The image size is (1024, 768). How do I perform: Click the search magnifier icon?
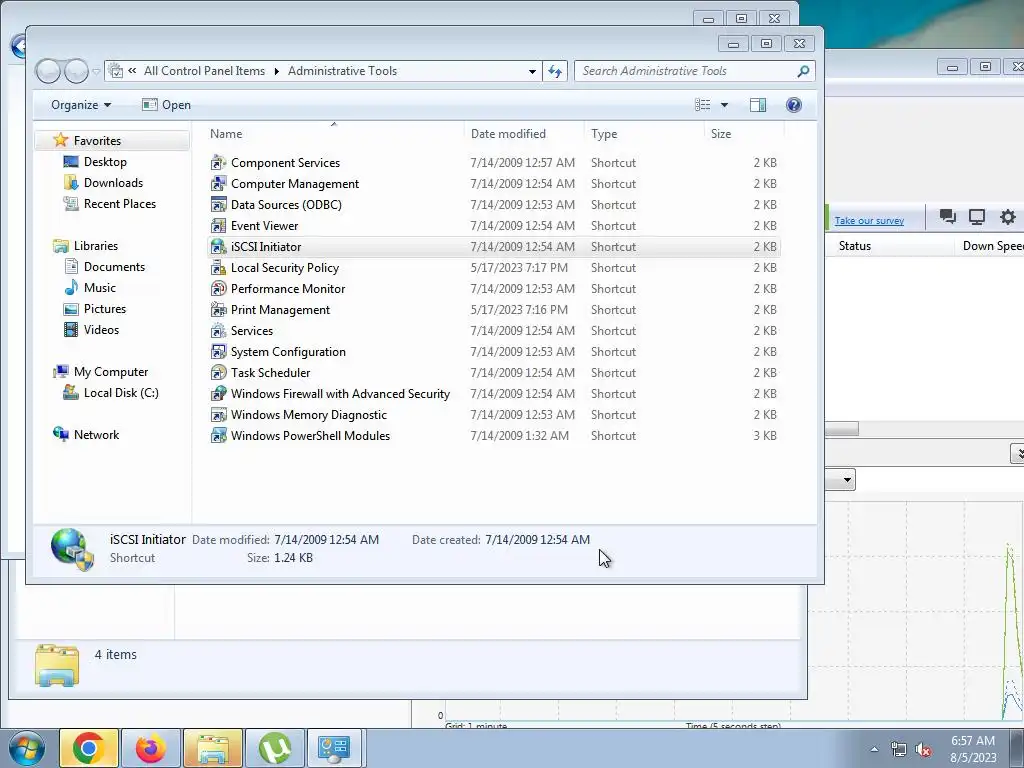pos(803,71)
